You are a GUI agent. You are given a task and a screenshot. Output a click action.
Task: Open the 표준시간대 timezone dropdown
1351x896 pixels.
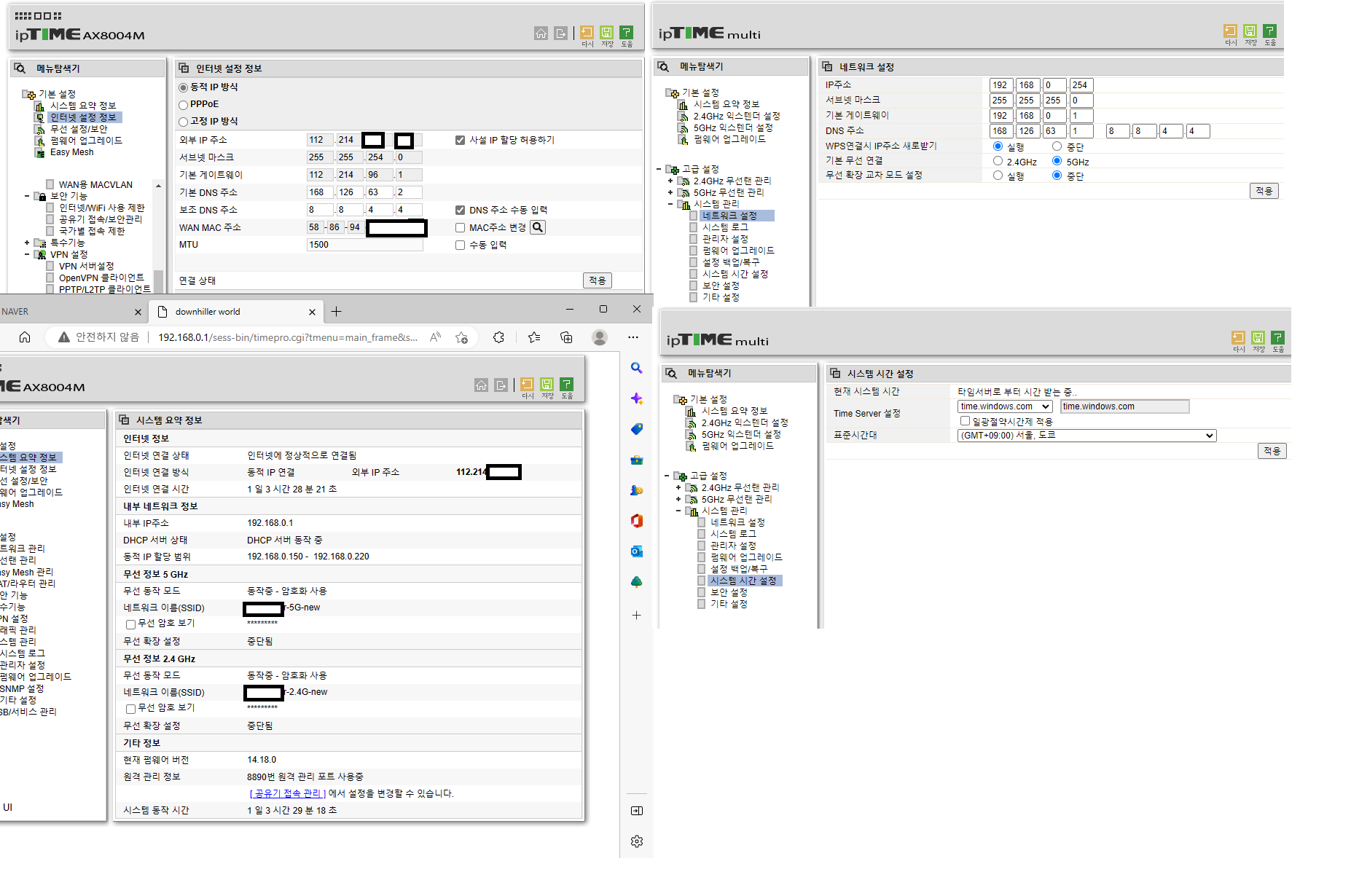1086,436
